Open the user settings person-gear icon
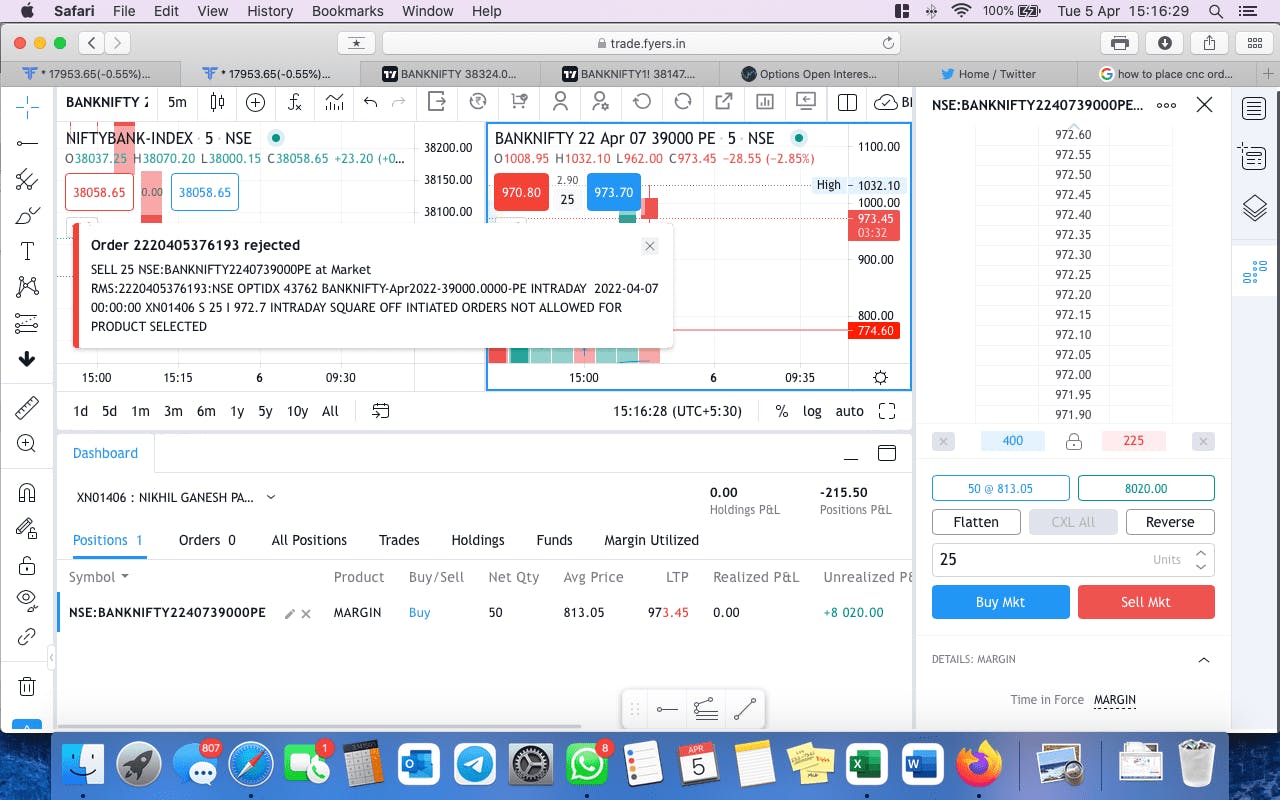This screenshot has width=1280, height=800. coord(601,102)
